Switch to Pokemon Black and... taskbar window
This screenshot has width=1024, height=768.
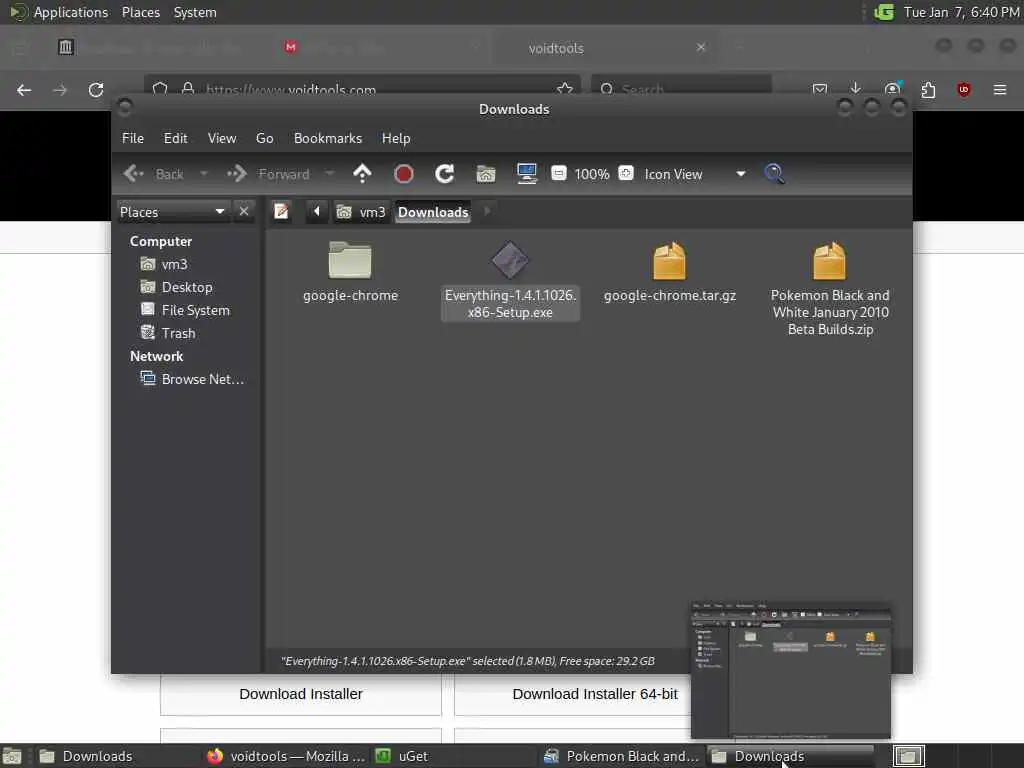tap(622, 756)
